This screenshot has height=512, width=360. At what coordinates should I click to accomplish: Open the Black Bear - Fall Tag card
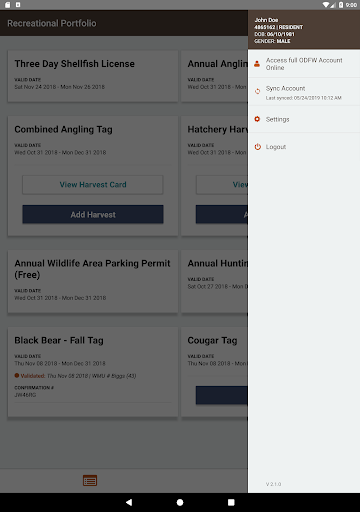93,372
